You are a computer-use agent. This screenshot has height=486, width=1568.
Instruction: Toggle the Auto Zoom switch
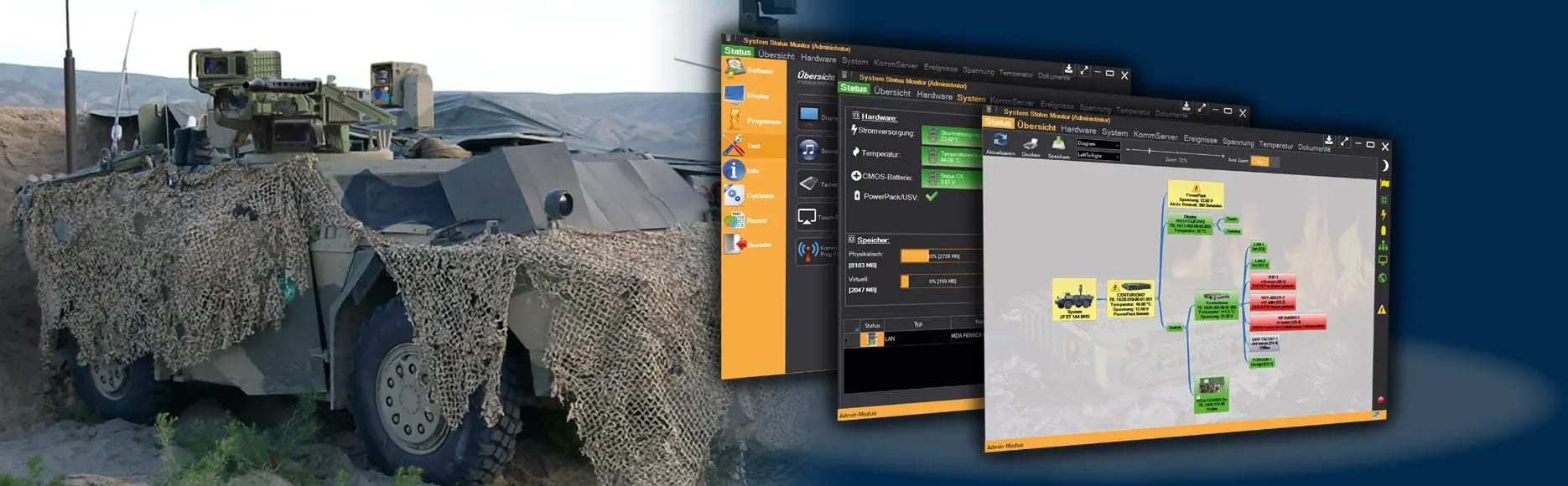1259,161
